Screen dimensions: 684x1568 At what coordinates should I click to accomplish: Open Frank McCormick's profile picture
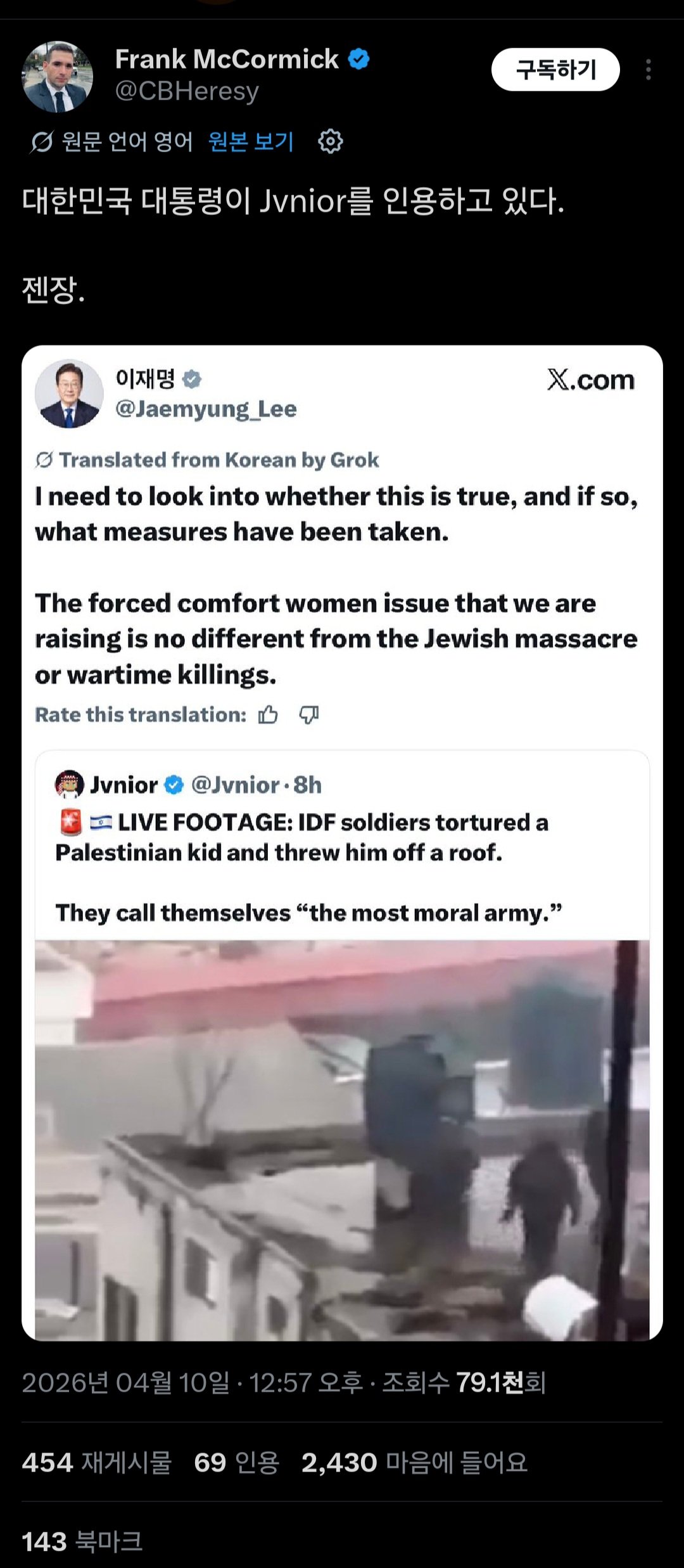[58, 77]
